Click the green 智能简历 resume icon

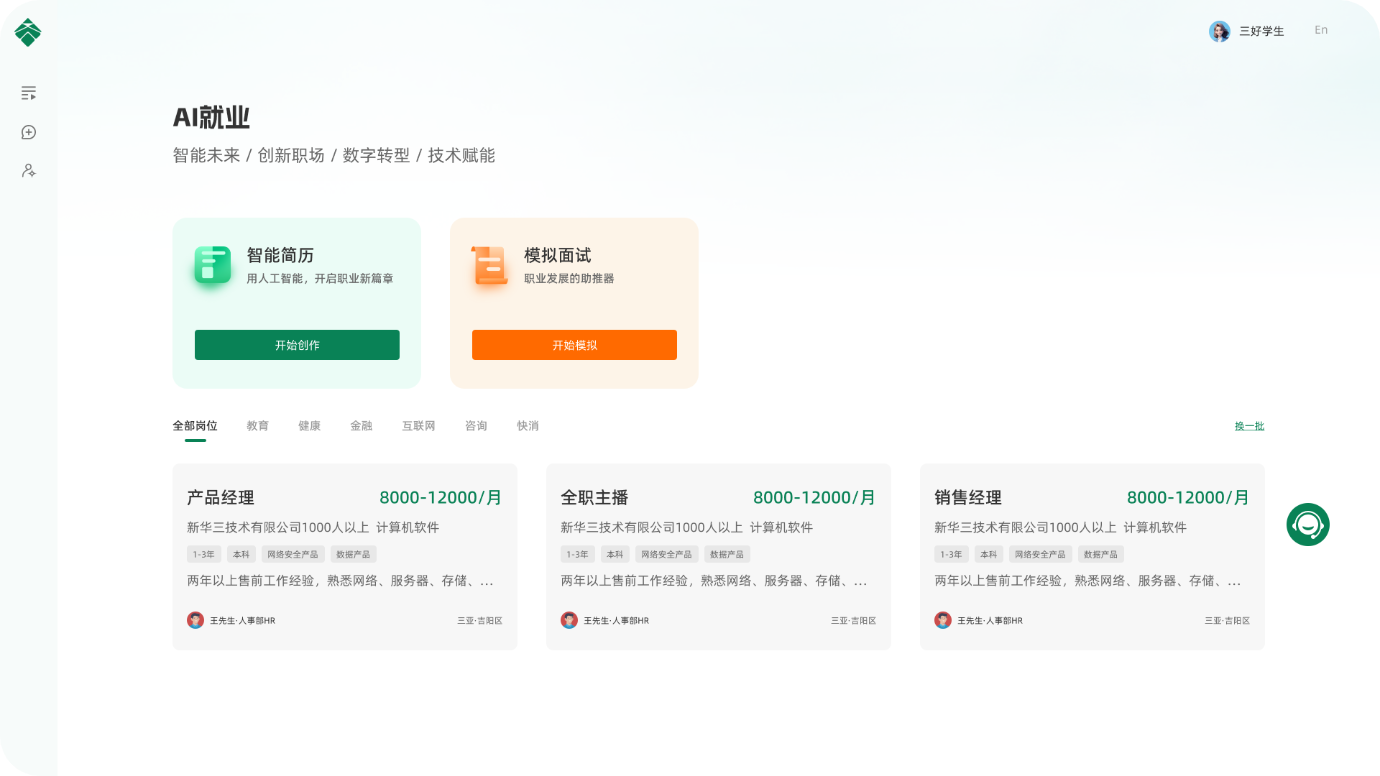click(x=212, y=265)
